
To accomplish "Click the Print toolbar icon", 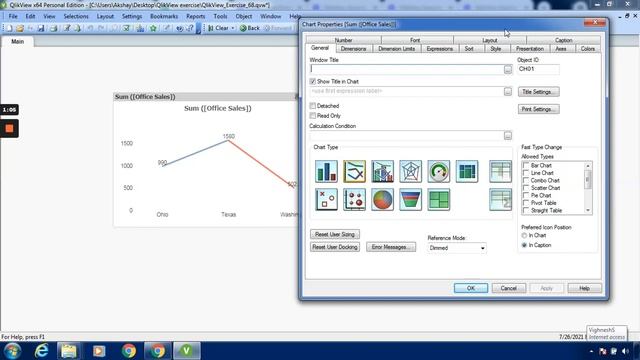I will tap(53, 28).
